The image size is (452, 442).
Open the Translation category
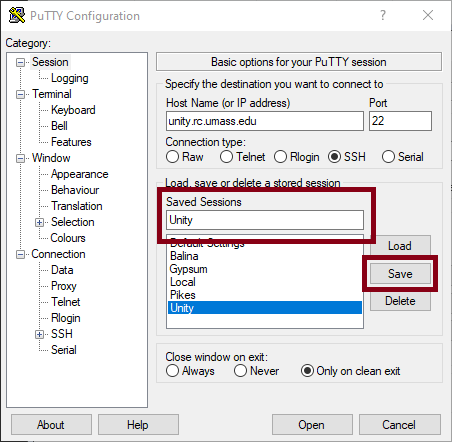click(x=77, y=206)
